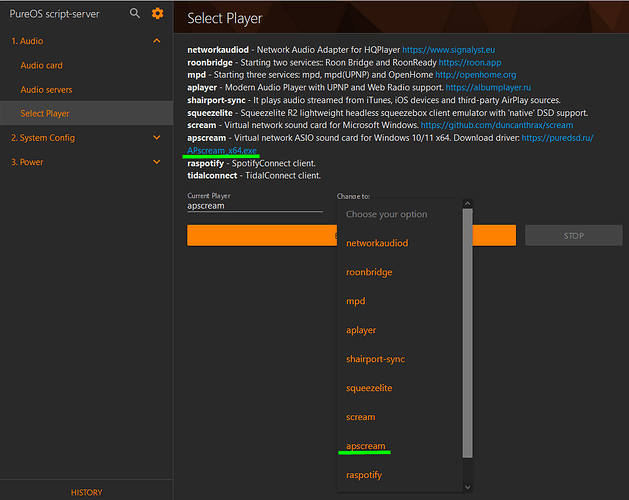629x500 pixels.
Task: Open the albumplayer.ru link
Action: [x=488, y=87]
